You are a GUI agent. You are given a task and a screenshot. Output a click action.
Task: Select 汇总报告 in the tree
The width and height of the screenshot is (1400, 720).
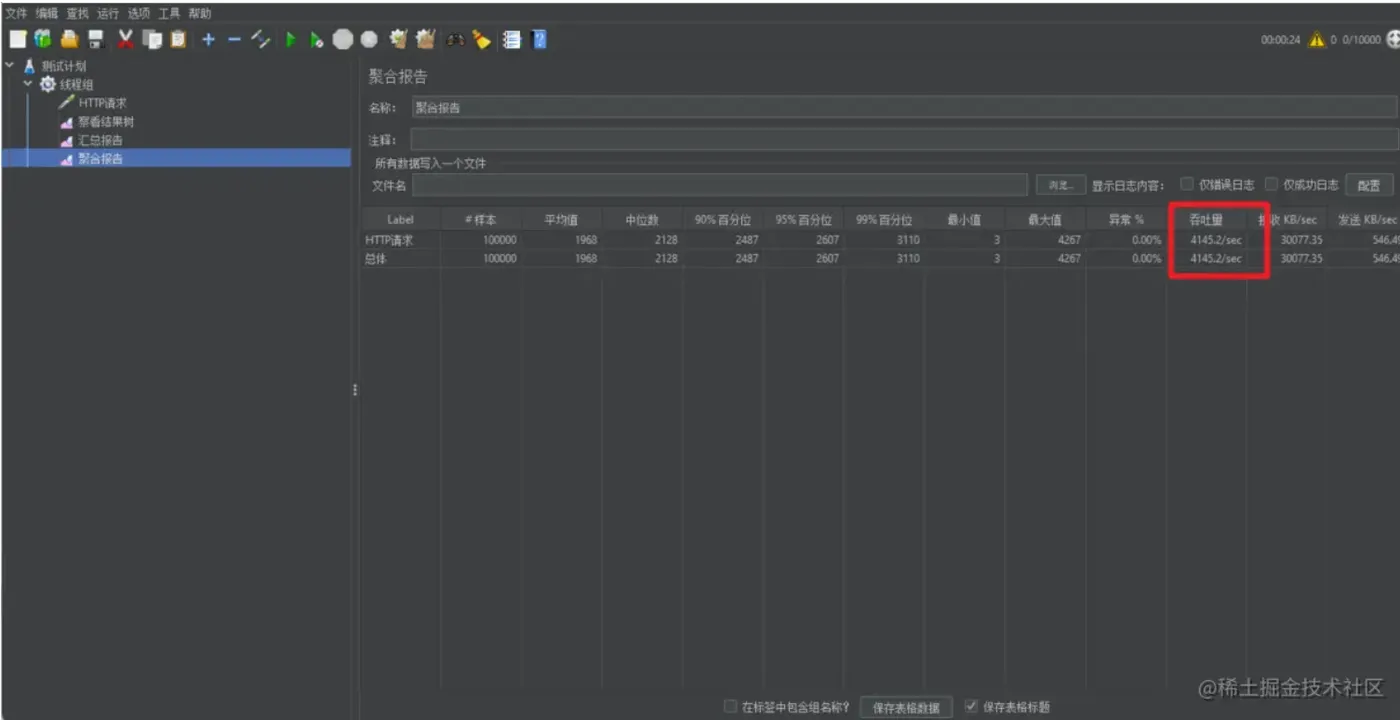pyautogui.click(x=100, y=140)
